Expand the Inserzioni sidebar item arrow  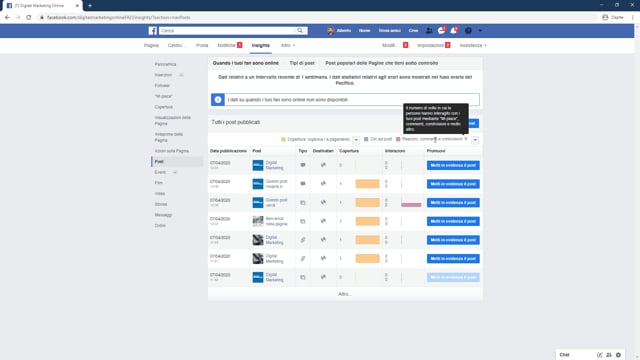181,75
